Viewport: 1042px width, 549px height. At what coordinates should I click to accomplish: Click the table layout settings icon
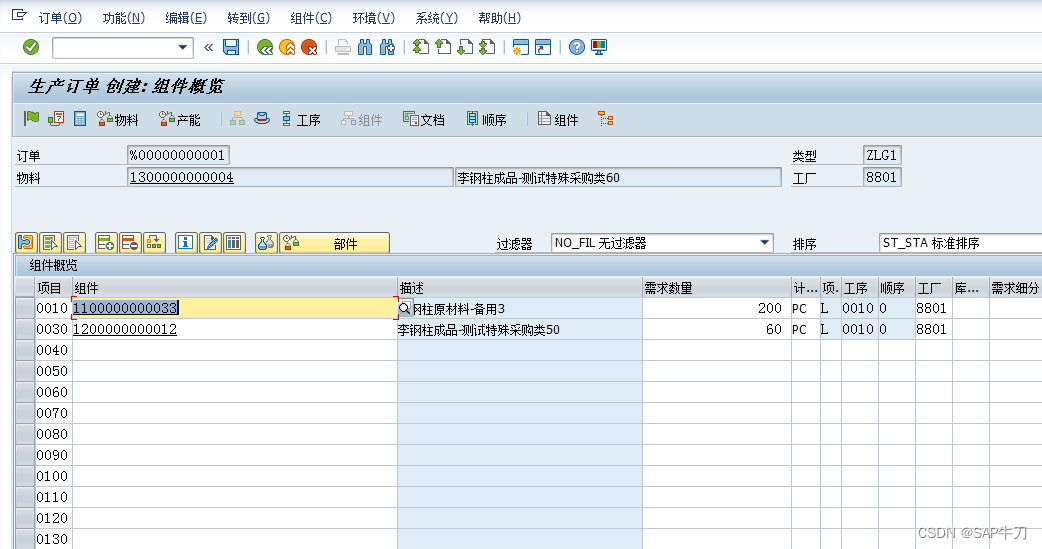233,243
